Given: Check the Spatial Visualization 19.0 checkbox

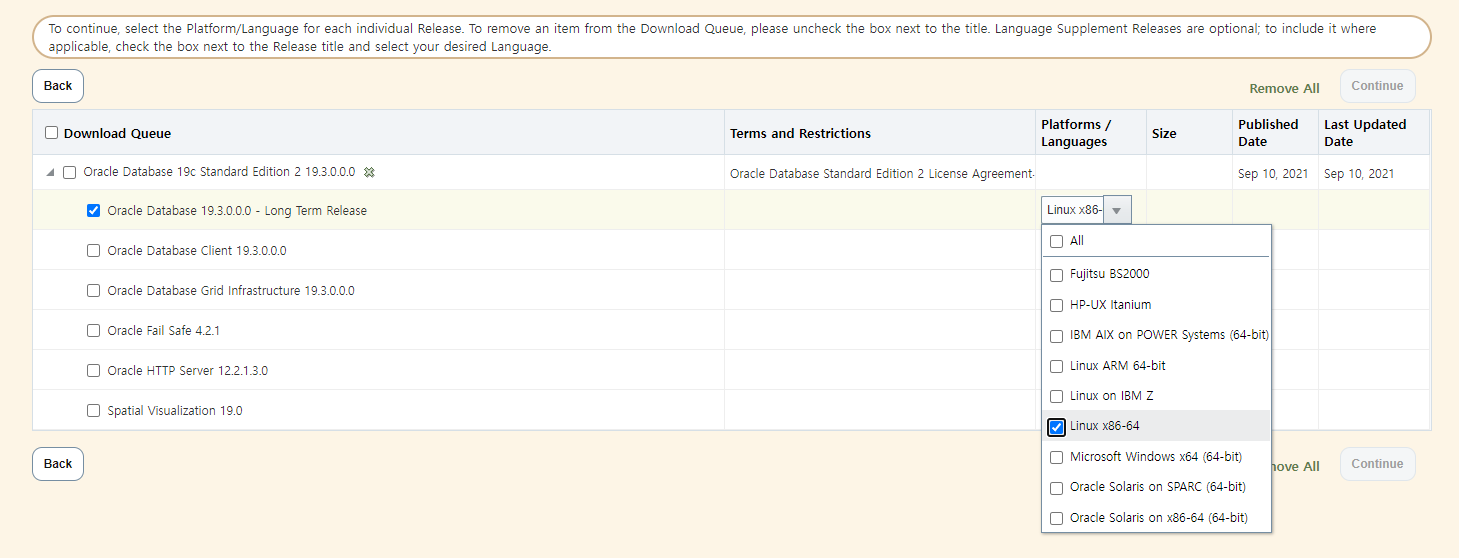Looking at the screenshot, I should pyautogui.click(x=94, y=410).
